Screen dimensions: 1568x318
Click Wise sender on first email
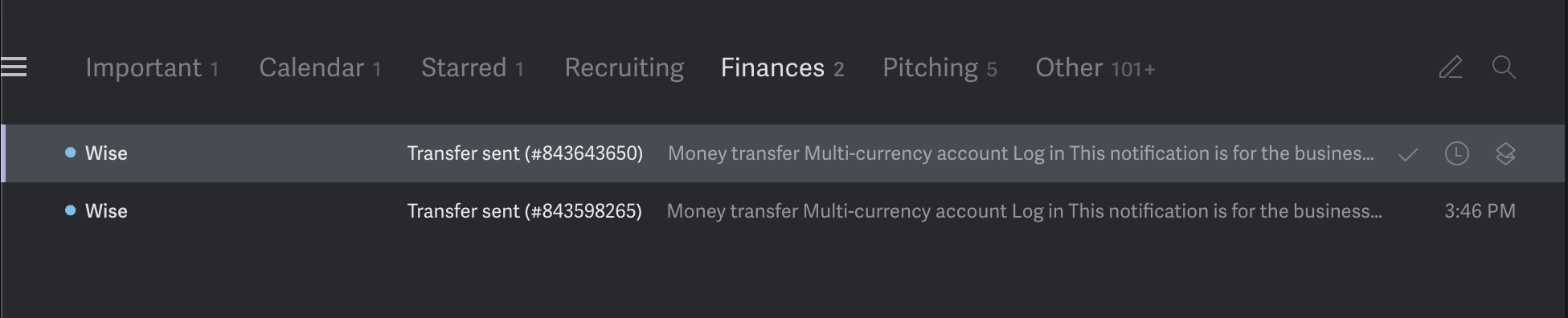coord(106,153)
